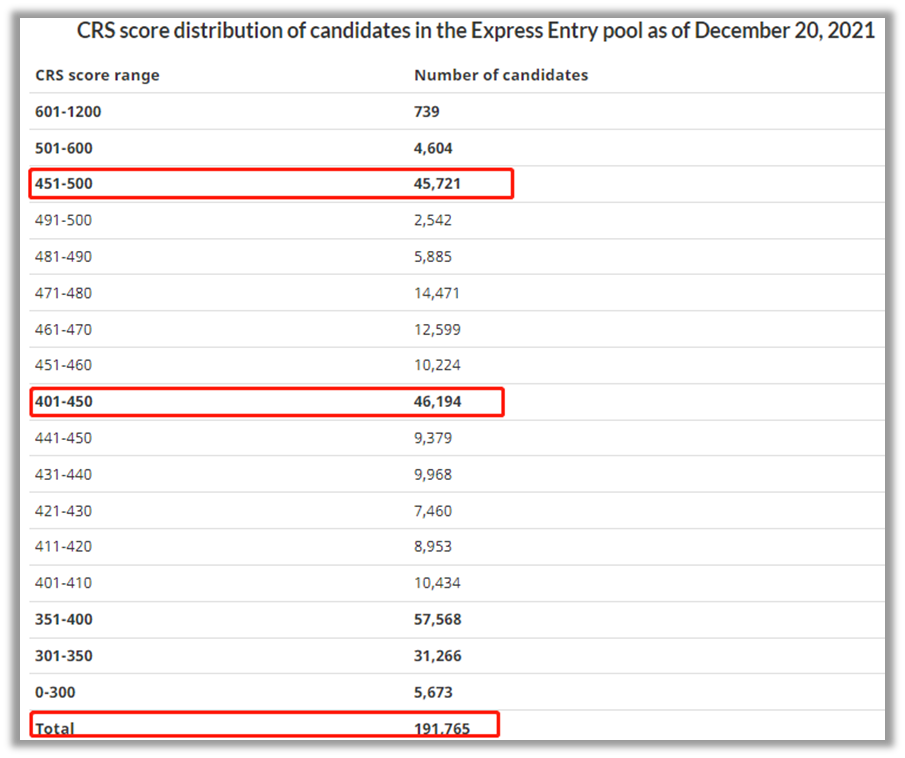Click the value 5,673
This screenshot has width=905, height=758.
433,692
